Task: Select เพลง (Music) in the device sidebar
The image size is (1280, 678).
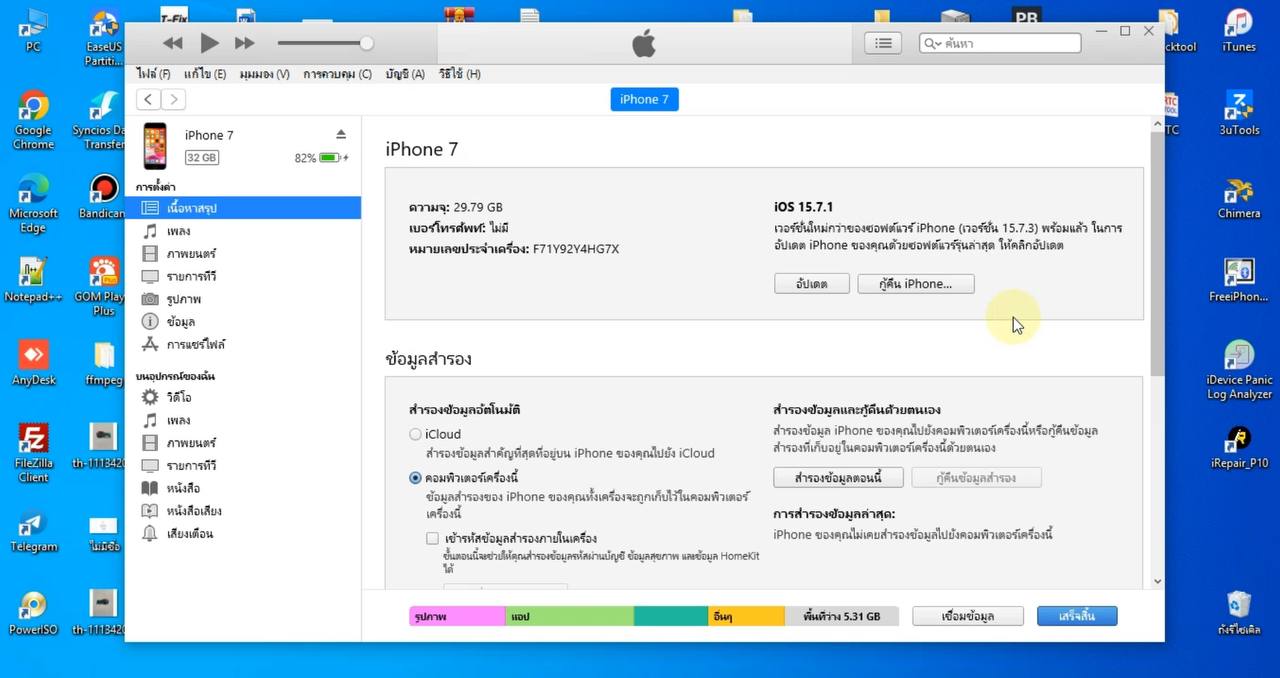Action: pos(178,230)
